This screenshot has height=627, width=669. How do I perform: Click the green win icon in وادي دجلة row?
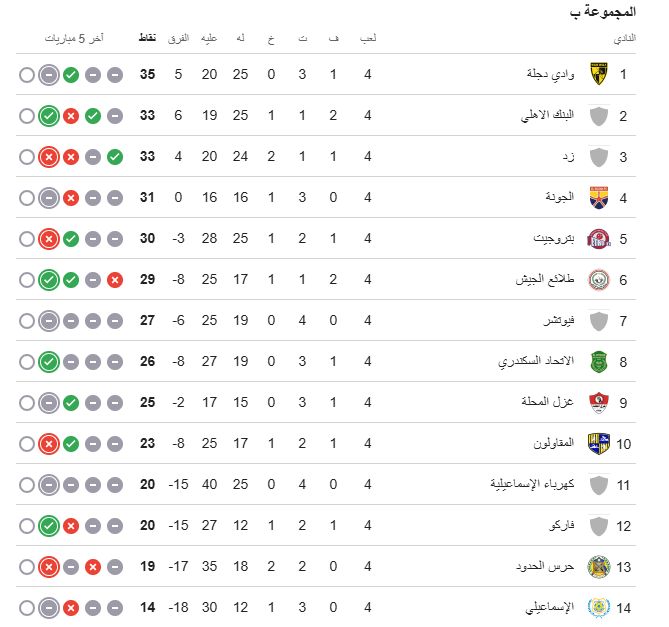pos(71,75)
